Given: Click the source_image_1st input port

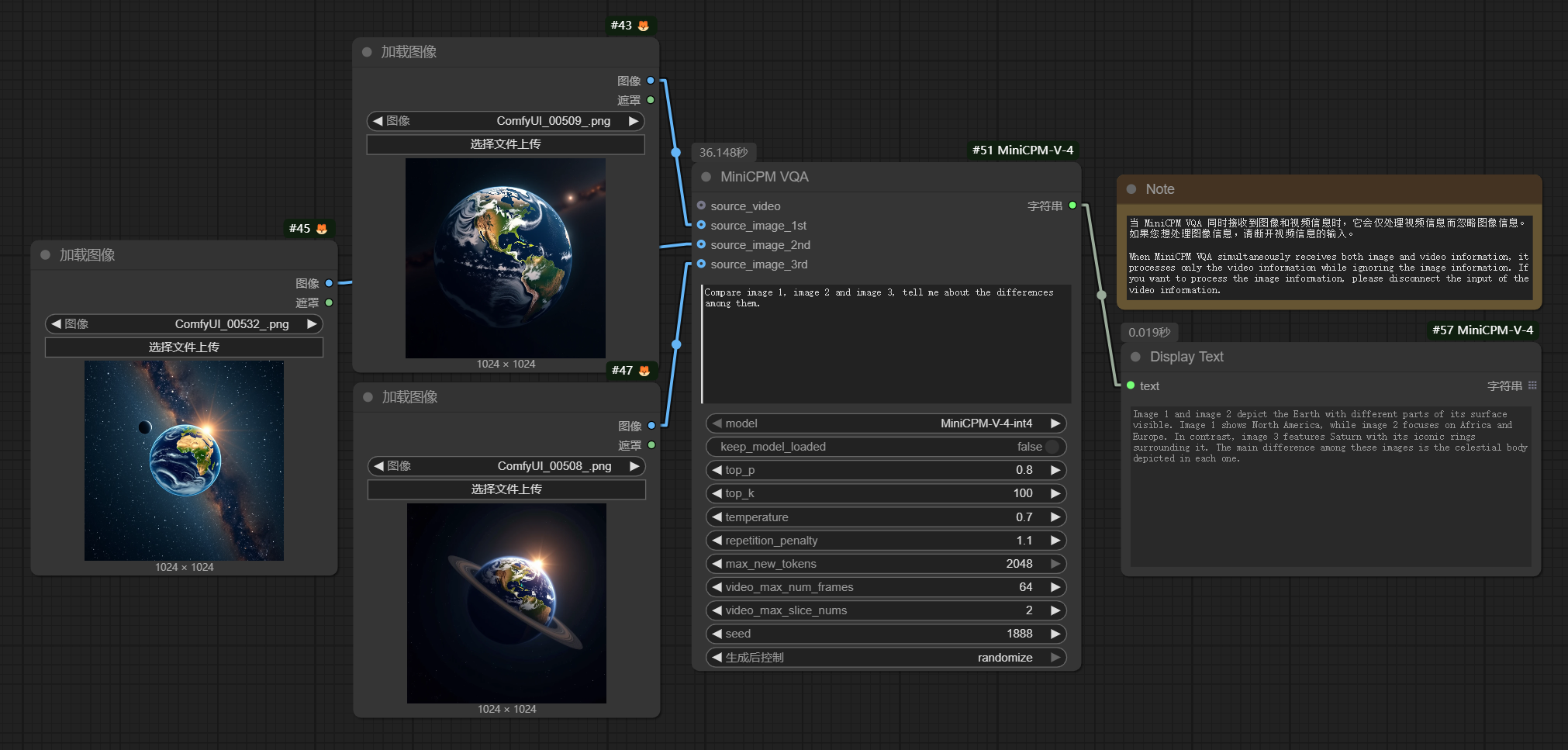Looking at the screenshot, I should coord(701,225).
